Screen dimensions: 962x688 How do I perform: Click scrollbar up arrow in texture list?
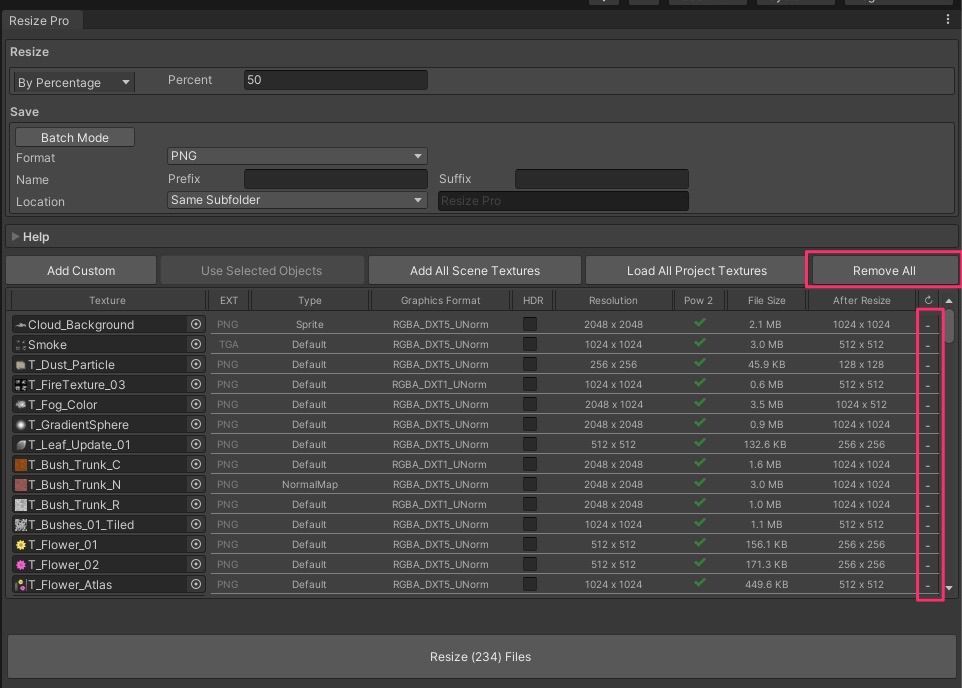[x=949, y=301]
